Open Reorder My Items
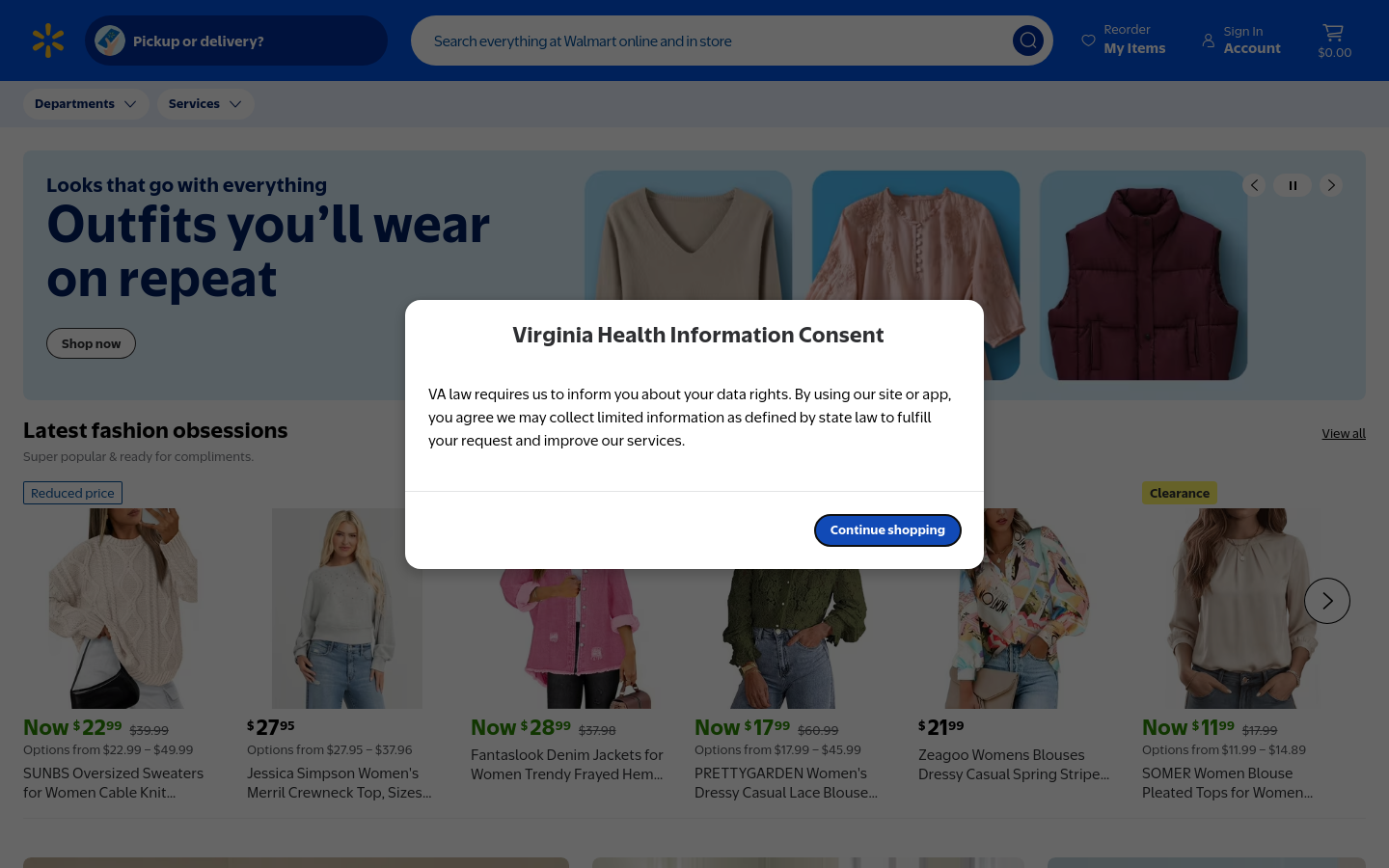 1124,40
